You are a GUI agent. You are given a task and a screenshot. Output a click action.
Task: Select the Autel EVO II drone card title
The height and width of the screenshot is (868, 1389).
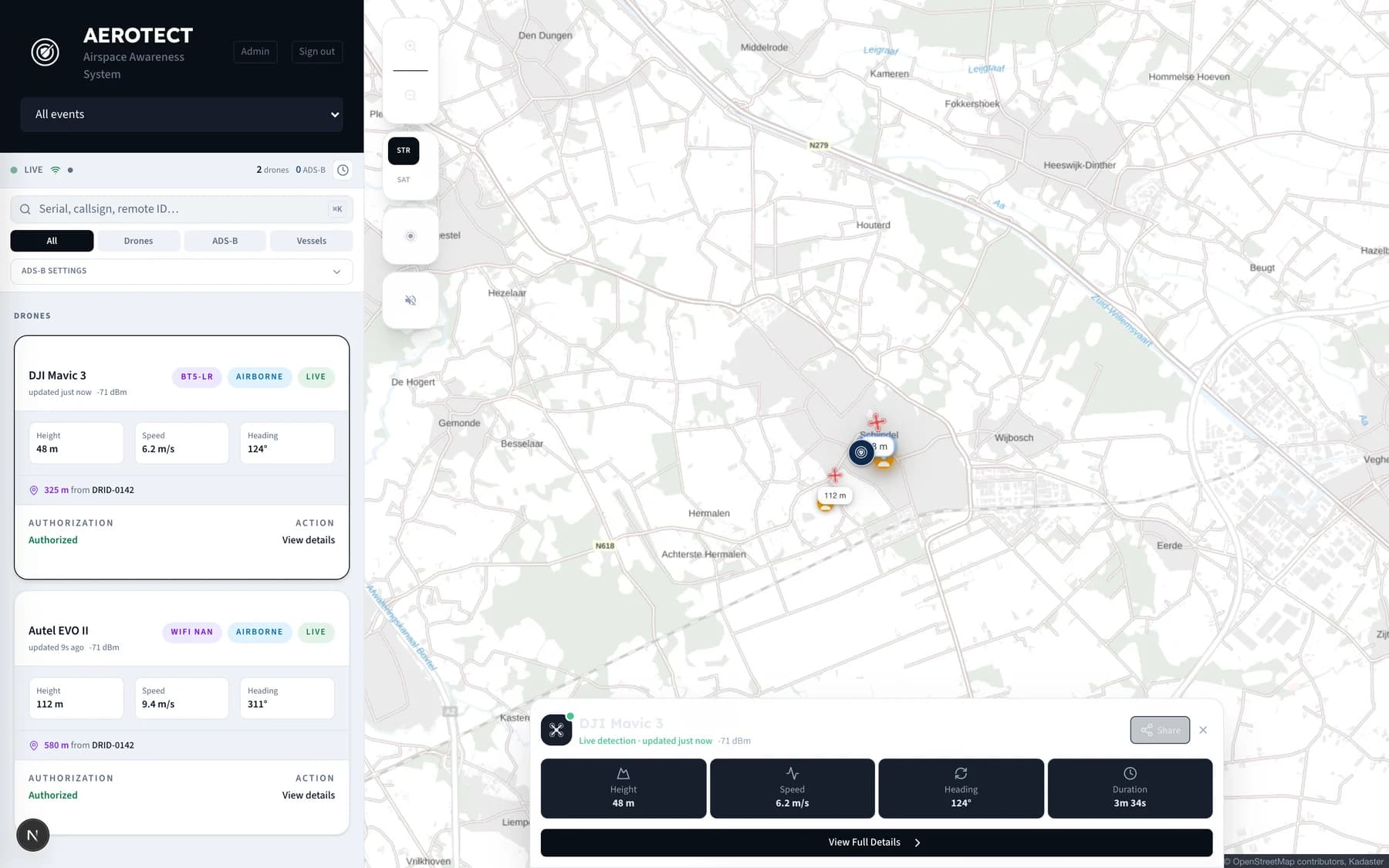[x=59, y=631]
